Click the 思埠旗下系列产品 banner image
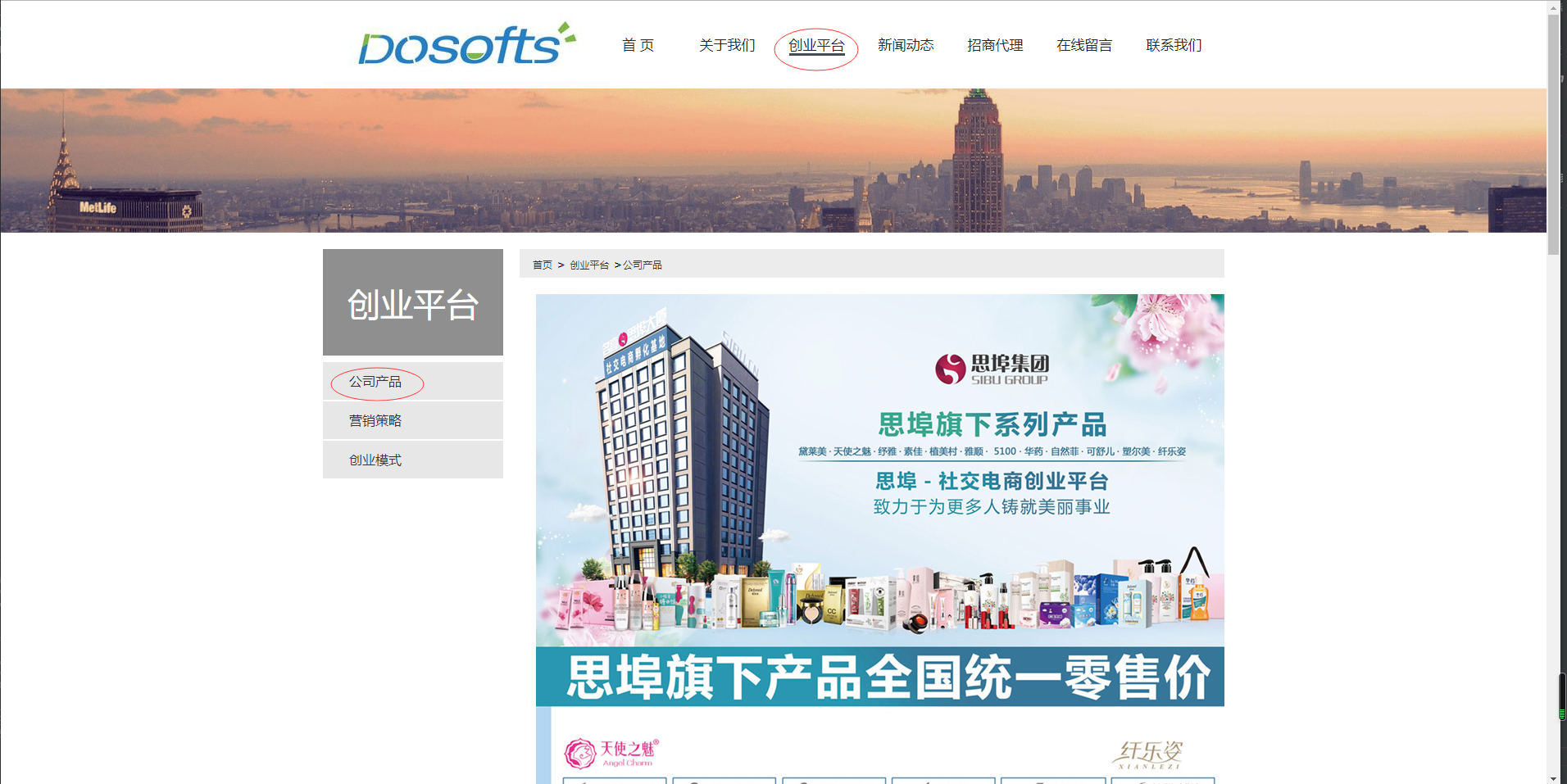Image resolution: width=1567 pixels, height=784 pixels. pos(880,500)
